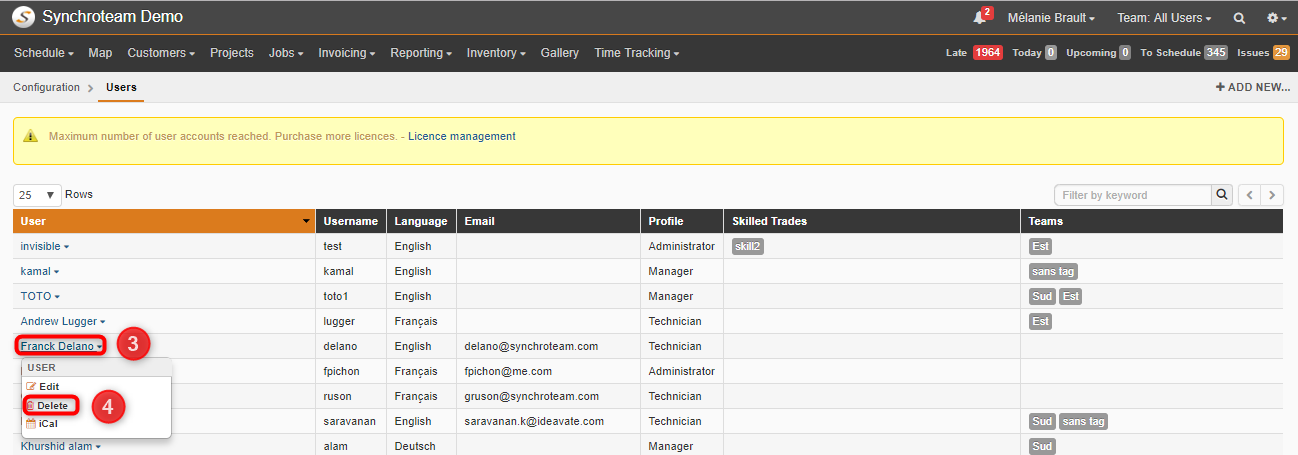Open the TOTO user dropdown
The width and height of the screenshot is (1298, 455).
(40, 296)
